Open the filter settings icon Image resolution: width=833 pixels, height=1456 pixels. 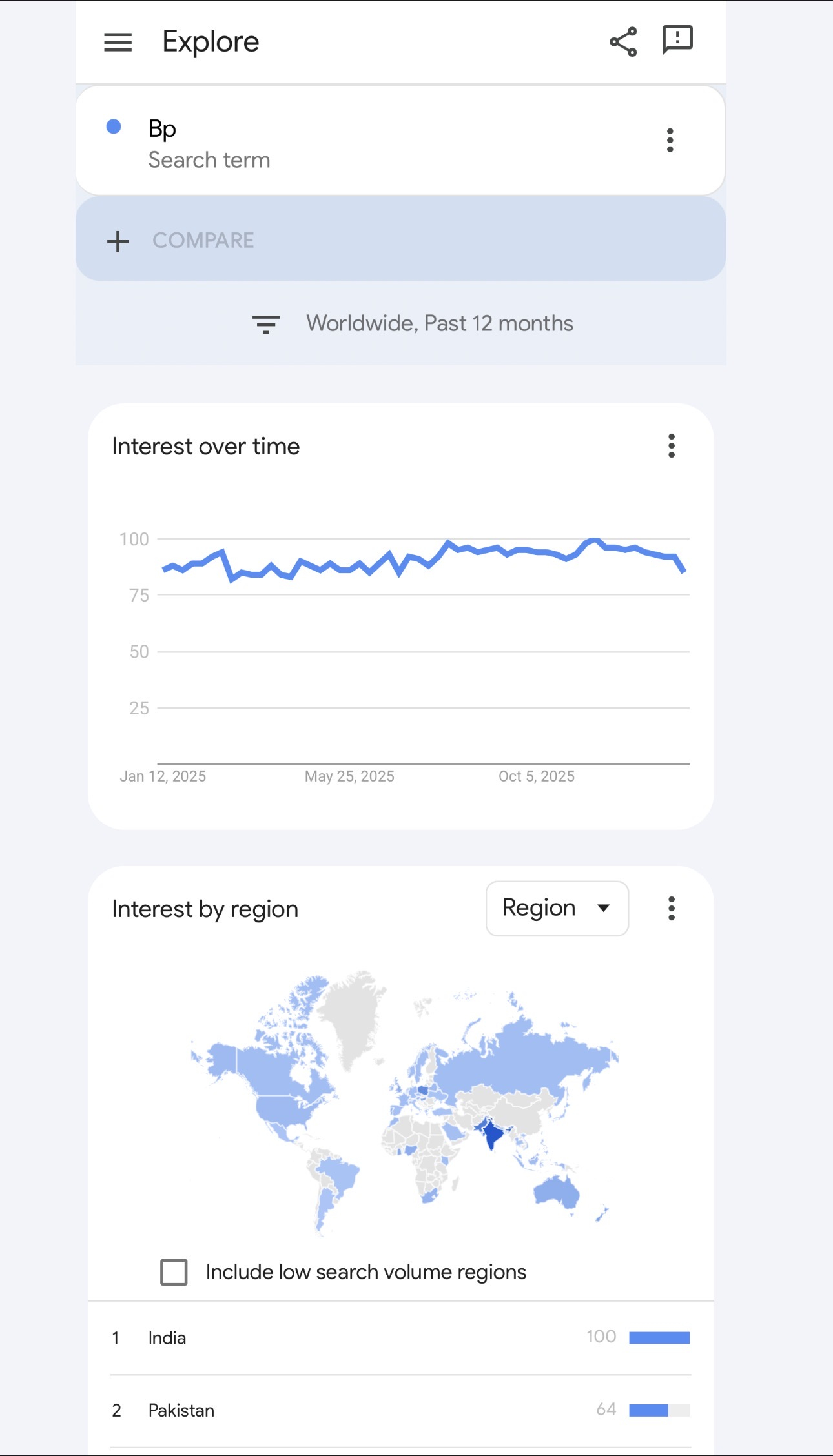[x=265, y=324]
